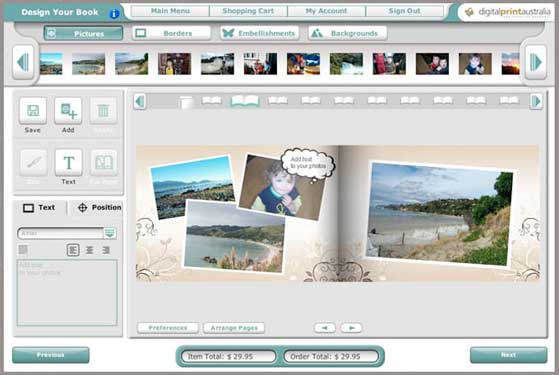This screenshot has height=375, width=559.
Task: Move the page navigator right
Action: coord(536,102)
